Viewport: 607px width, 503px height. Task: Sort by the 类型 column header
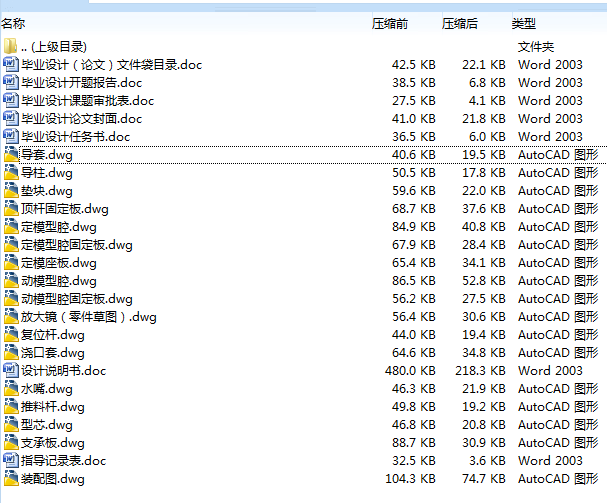(523, 24)
